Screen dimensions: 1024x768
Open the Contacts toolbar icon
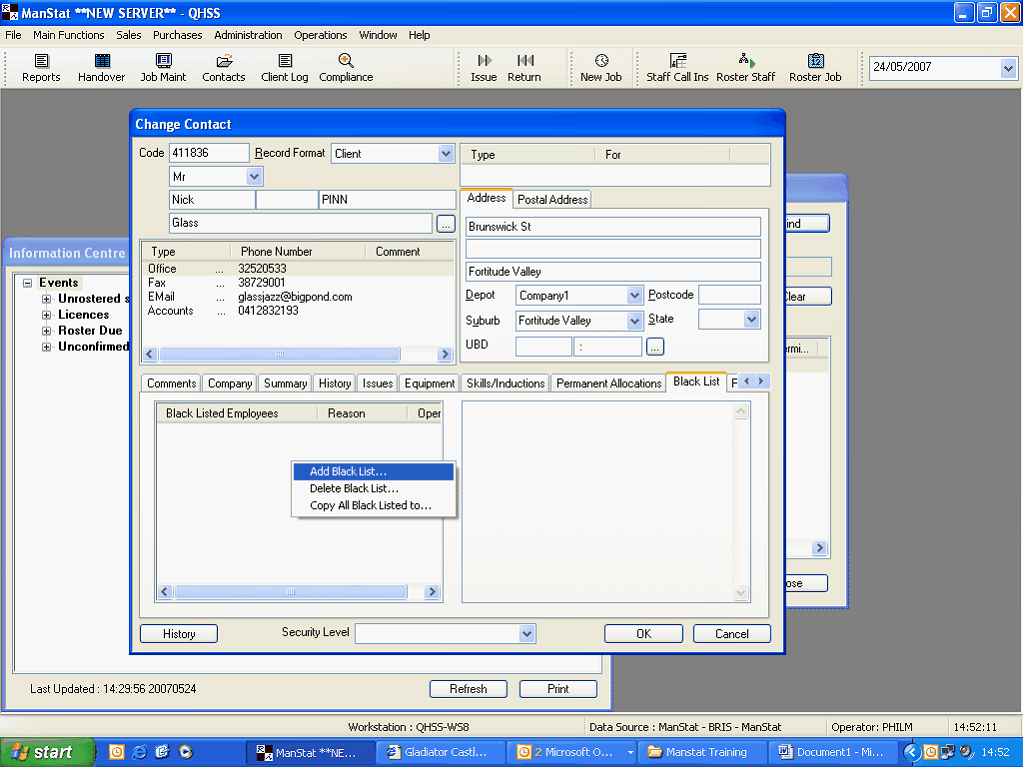(x=224, y=68)
